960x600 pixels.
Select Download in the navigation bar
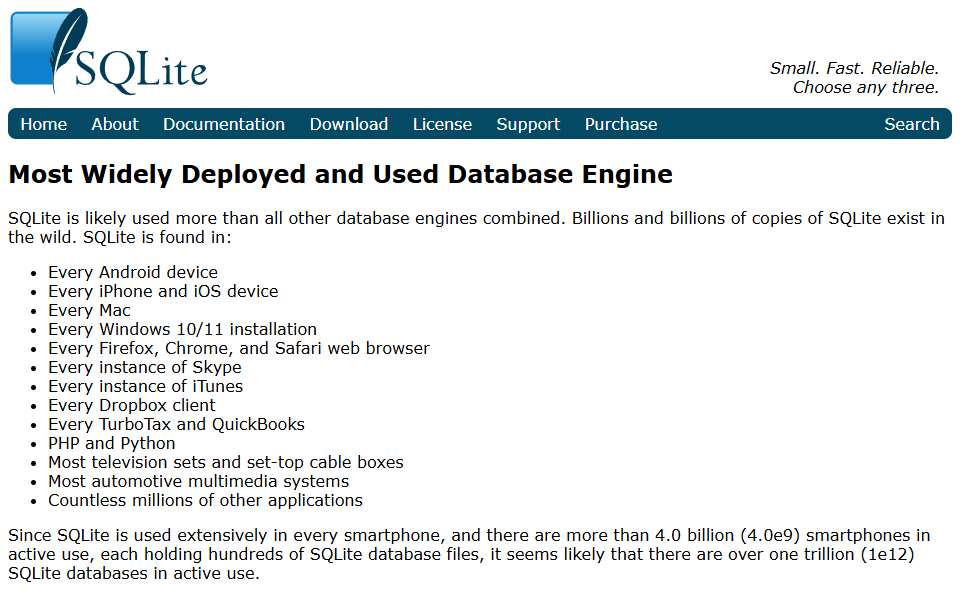pos(348,124)
